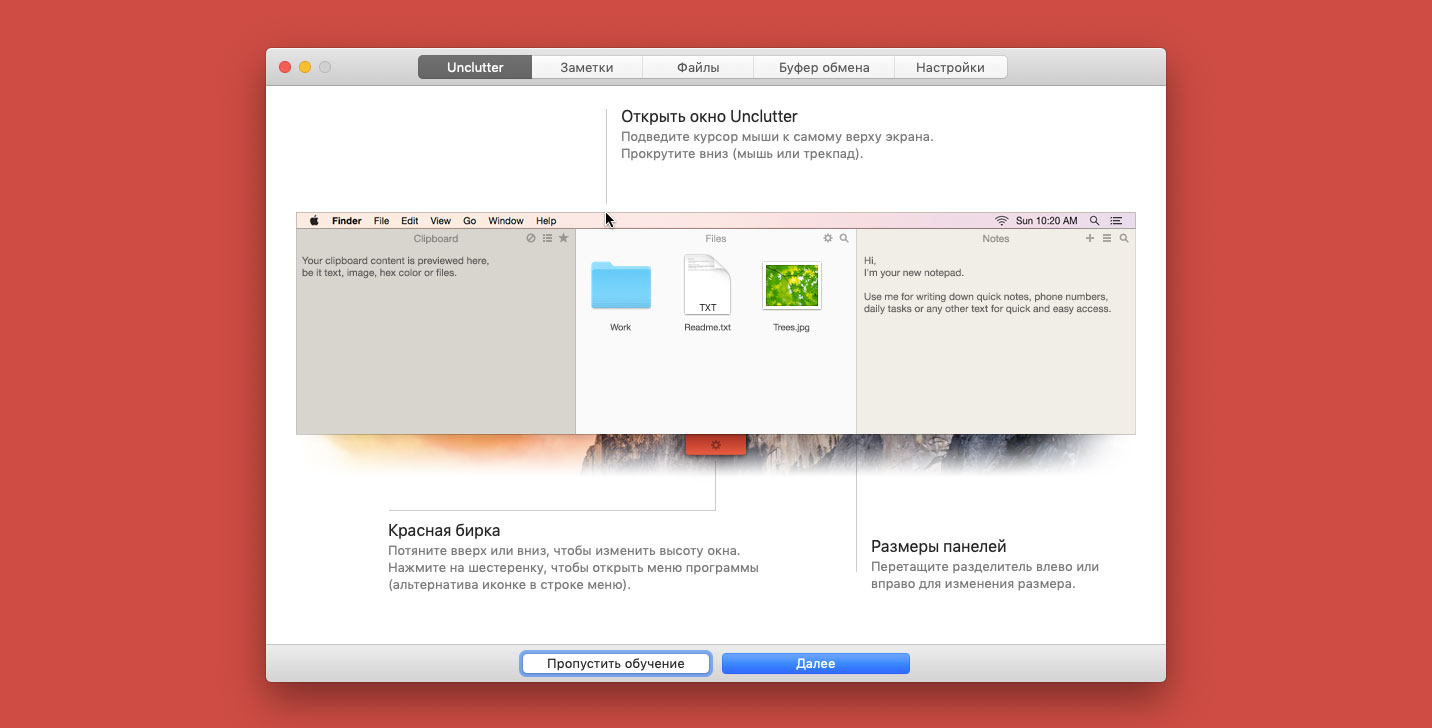Open the Finder menu in the preview

(x=347, y=221)
